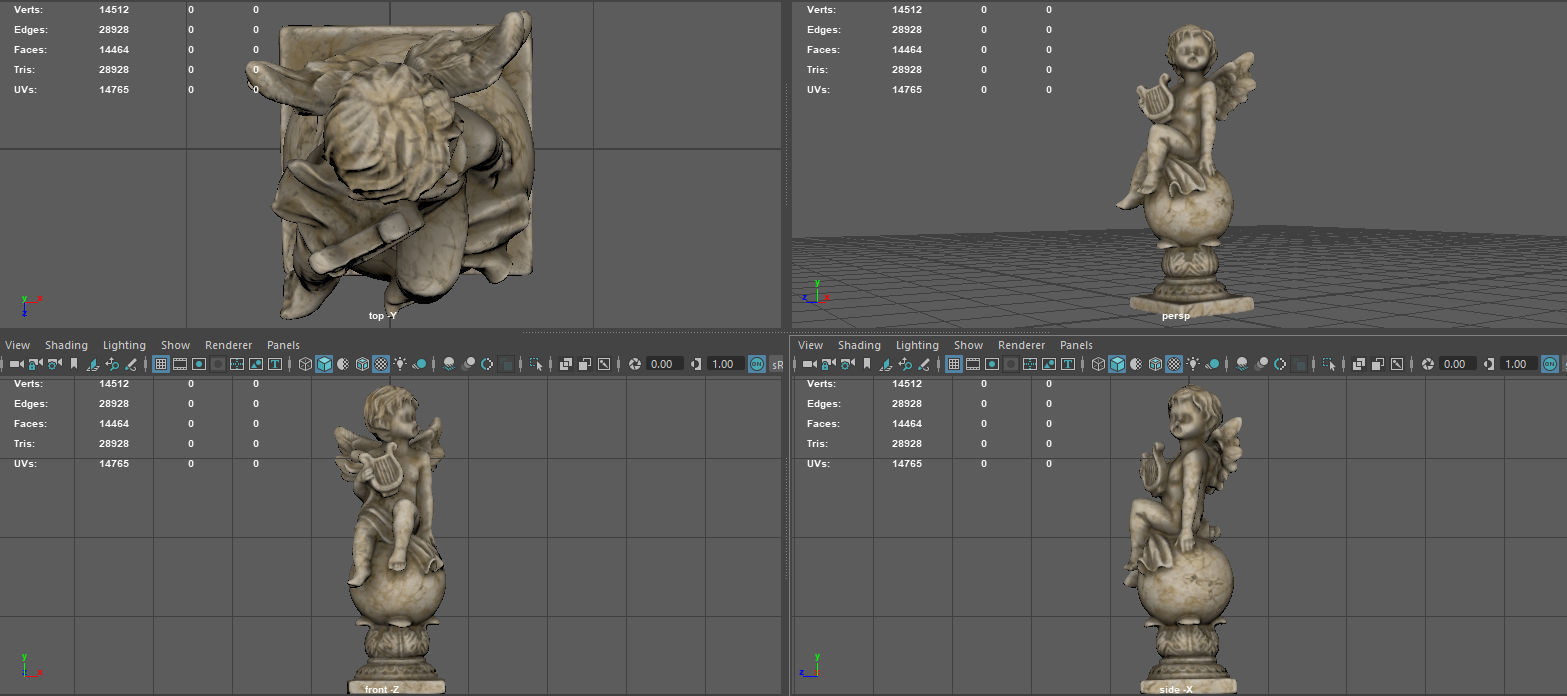The image size is (1567, 696).
Task: Toggle Resolution Gate in front panel toolbar
Action: (x=199, y=364)
